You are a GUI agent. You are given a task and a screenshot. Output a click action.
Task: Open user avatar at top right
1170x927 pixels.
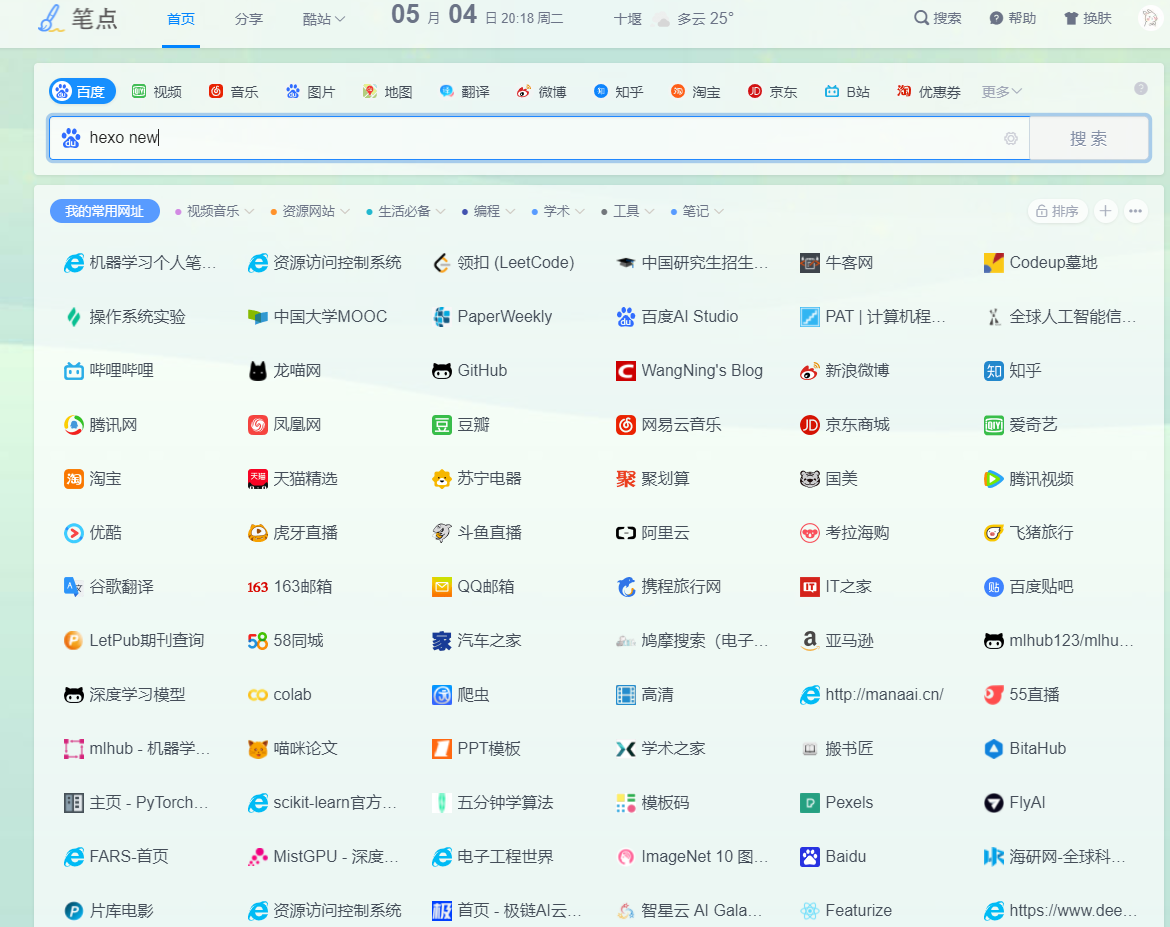pyautogui.click(x=1150, y=18)
